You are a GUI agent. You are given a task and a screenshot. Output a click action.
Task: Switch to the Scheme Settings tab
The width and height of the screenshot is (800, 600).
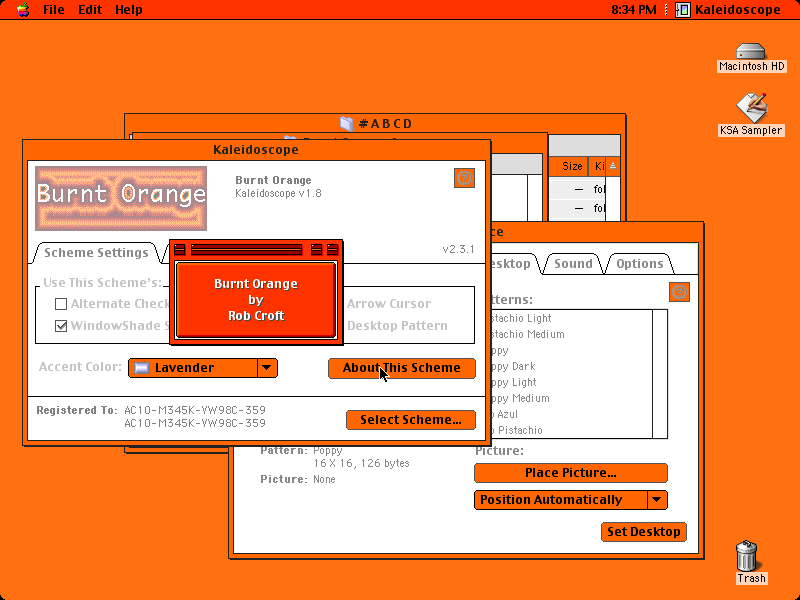(x=96, y=253)
